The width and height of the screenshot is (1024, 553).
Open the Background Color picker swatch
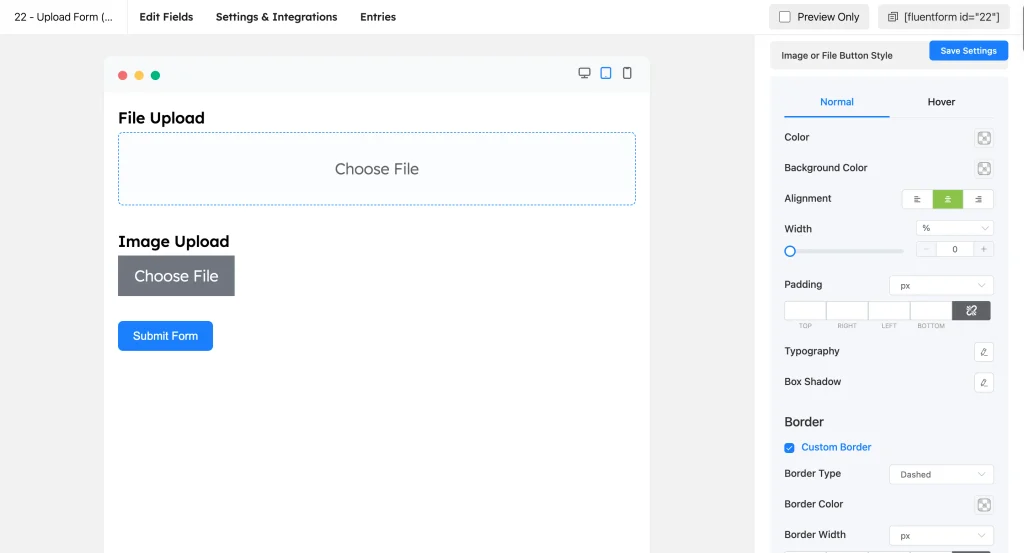click(x=984, y=168)
